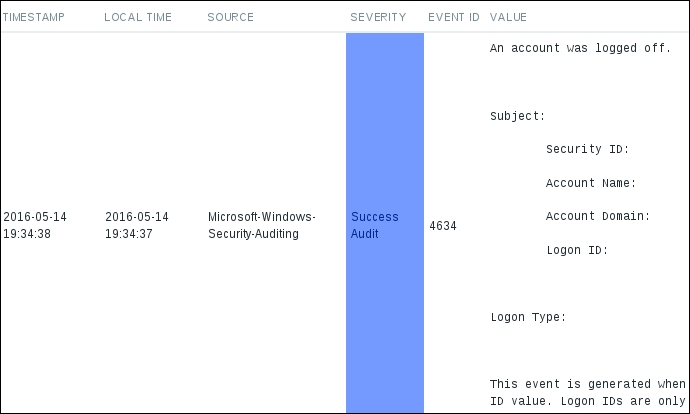This screenshot has width=690, height=414.
Task: Click the 'Security ID:' field label
Action: click(x=587, y=150)
